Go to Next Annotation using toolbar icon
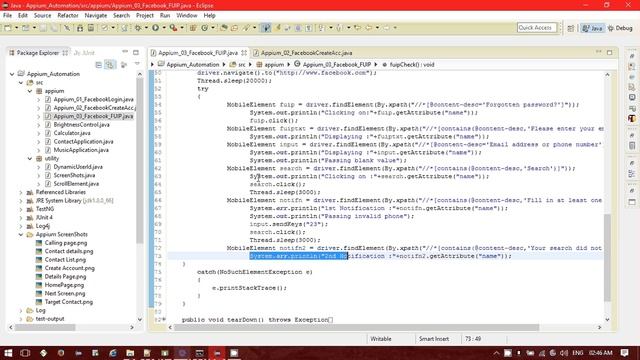 click(322, 28)
